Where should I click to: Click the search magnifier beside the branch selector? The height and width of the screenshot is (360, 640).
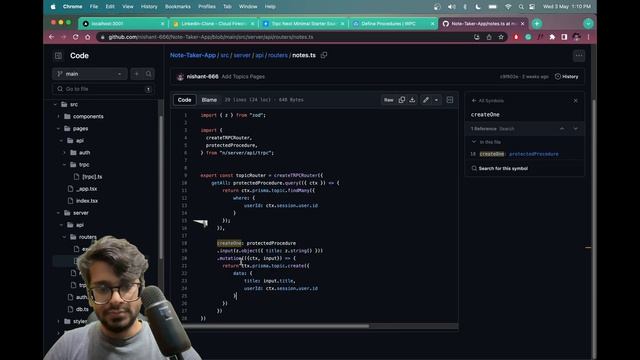tap(149, 74)
